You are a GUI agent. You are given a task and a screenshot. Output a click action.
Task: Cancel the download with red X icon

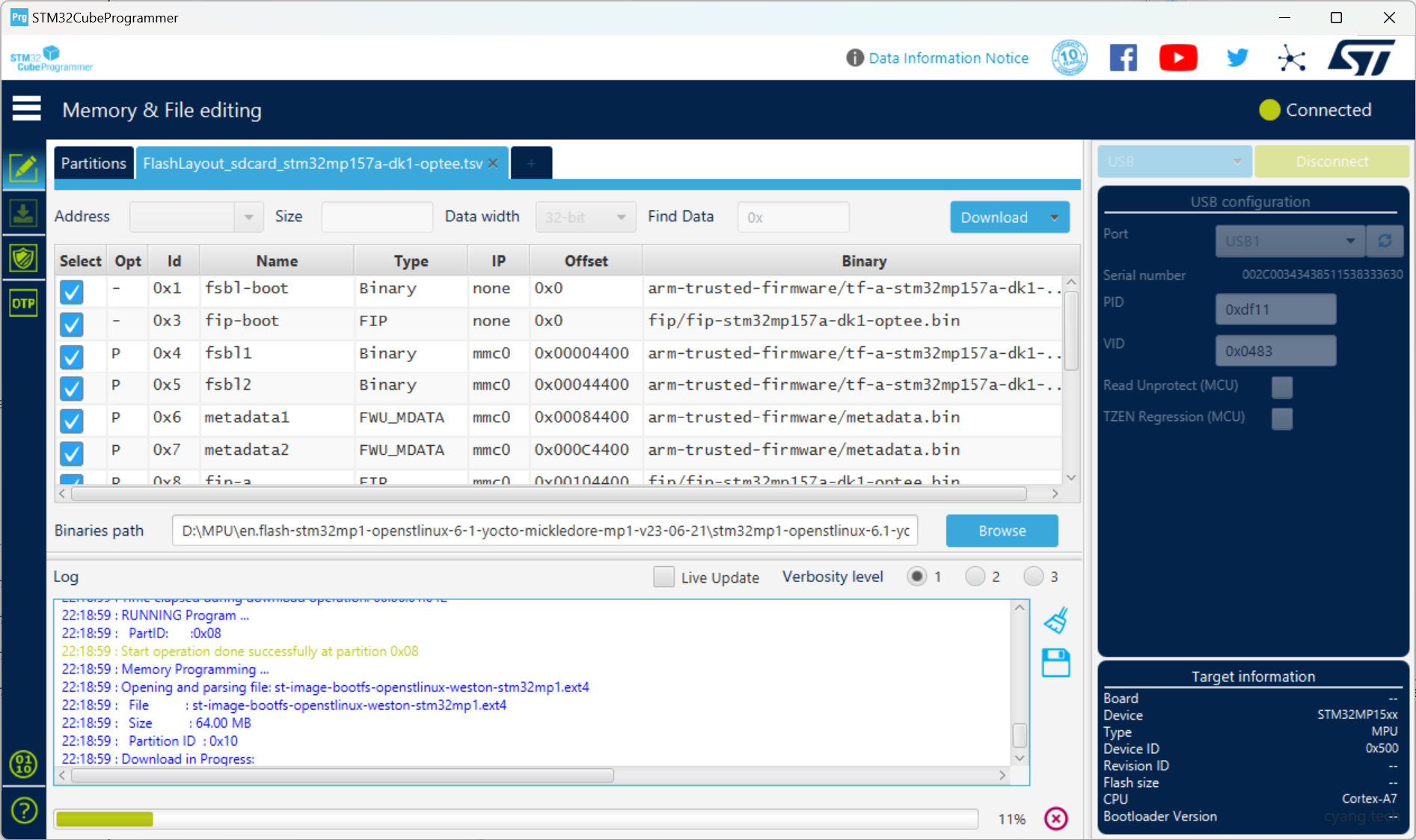(1055, 818)
